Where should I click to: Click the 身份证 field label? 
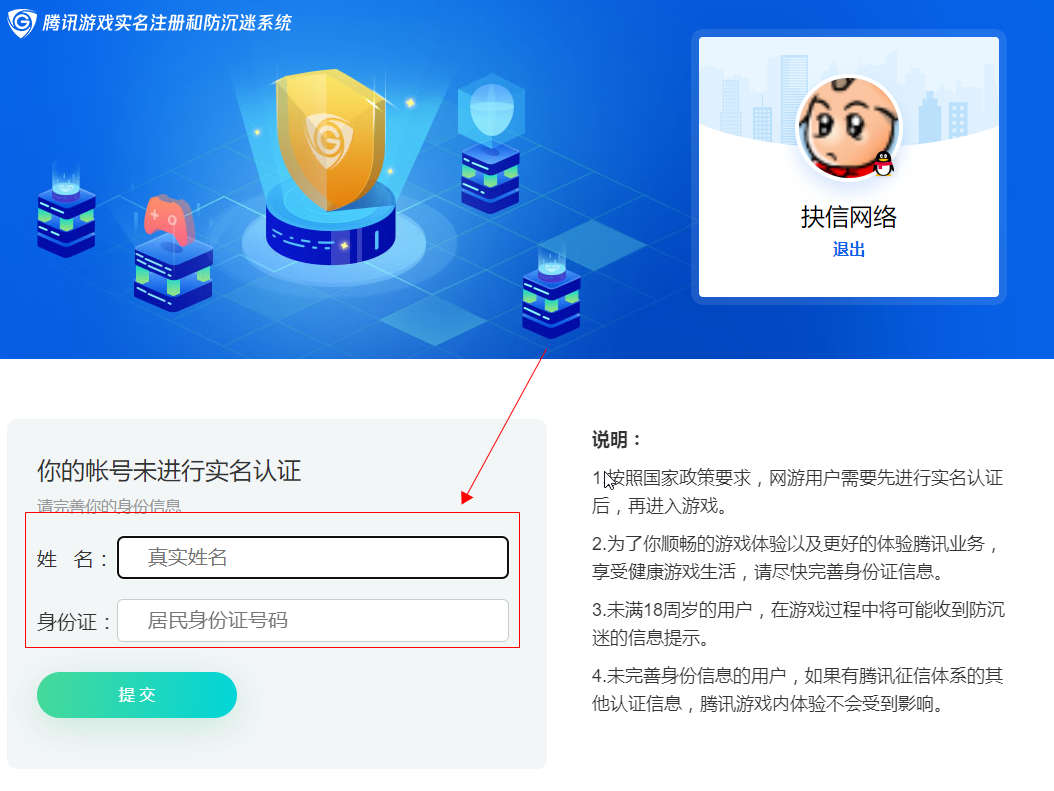73,622
